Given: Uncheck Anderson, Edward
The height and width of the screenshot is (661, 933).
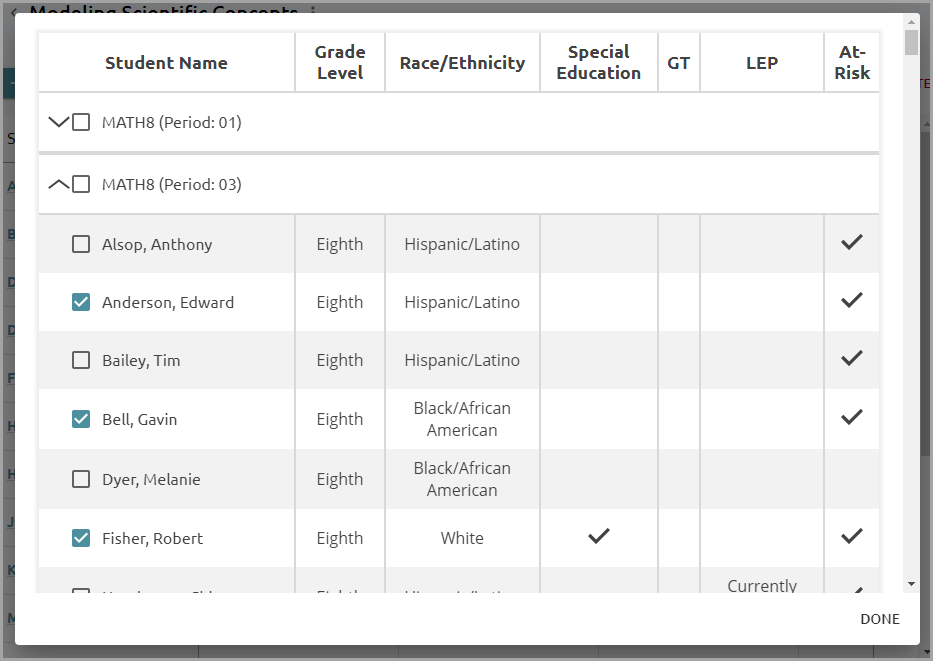Looking at the screenshot, I should point(81,302).
